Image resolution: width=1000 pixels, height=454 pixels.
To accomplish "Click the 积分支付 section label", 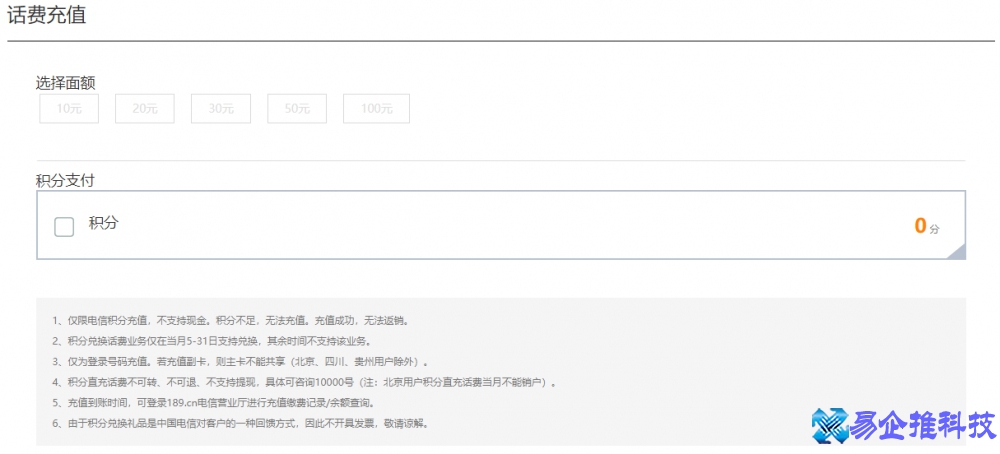I will 65,180.
